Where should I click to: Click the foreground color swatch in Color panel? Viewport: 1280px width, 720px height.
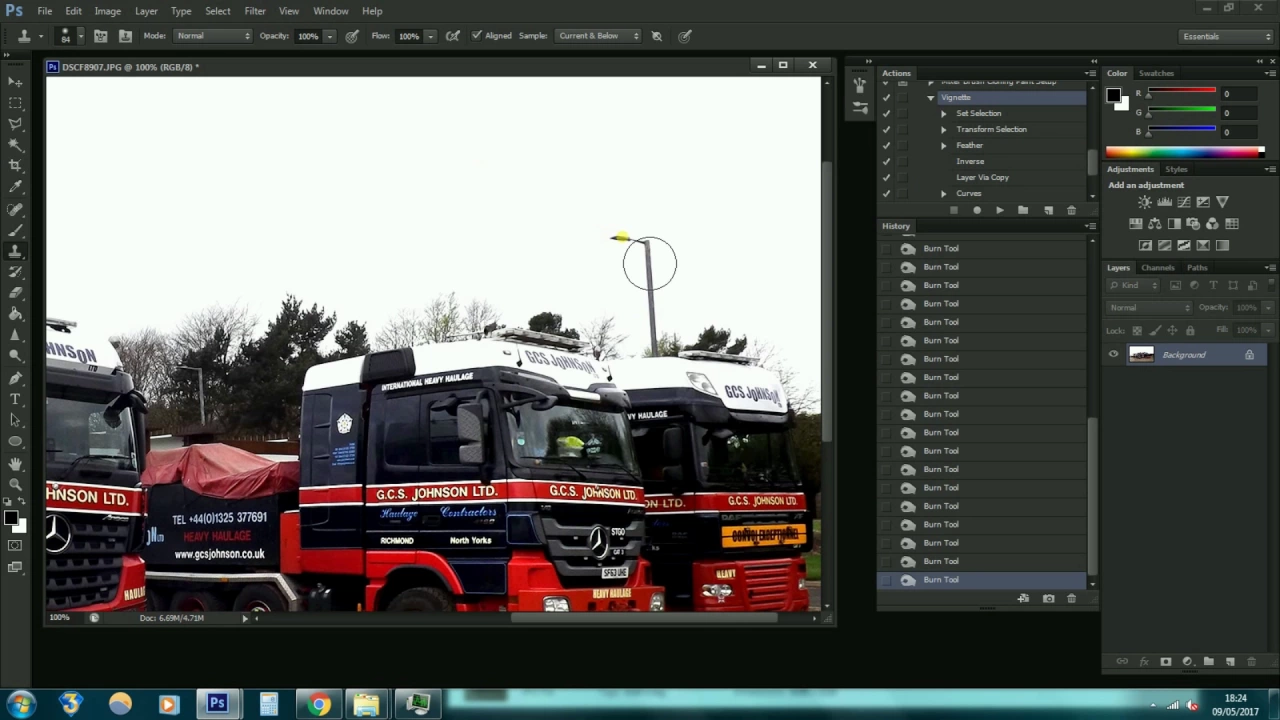click(x=1113, y=95)
